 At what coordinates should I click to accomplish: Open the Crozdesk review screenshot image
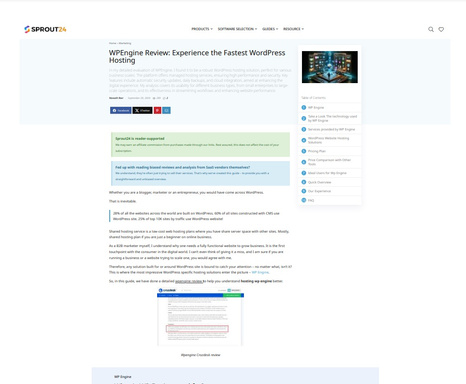click(201, 317)
